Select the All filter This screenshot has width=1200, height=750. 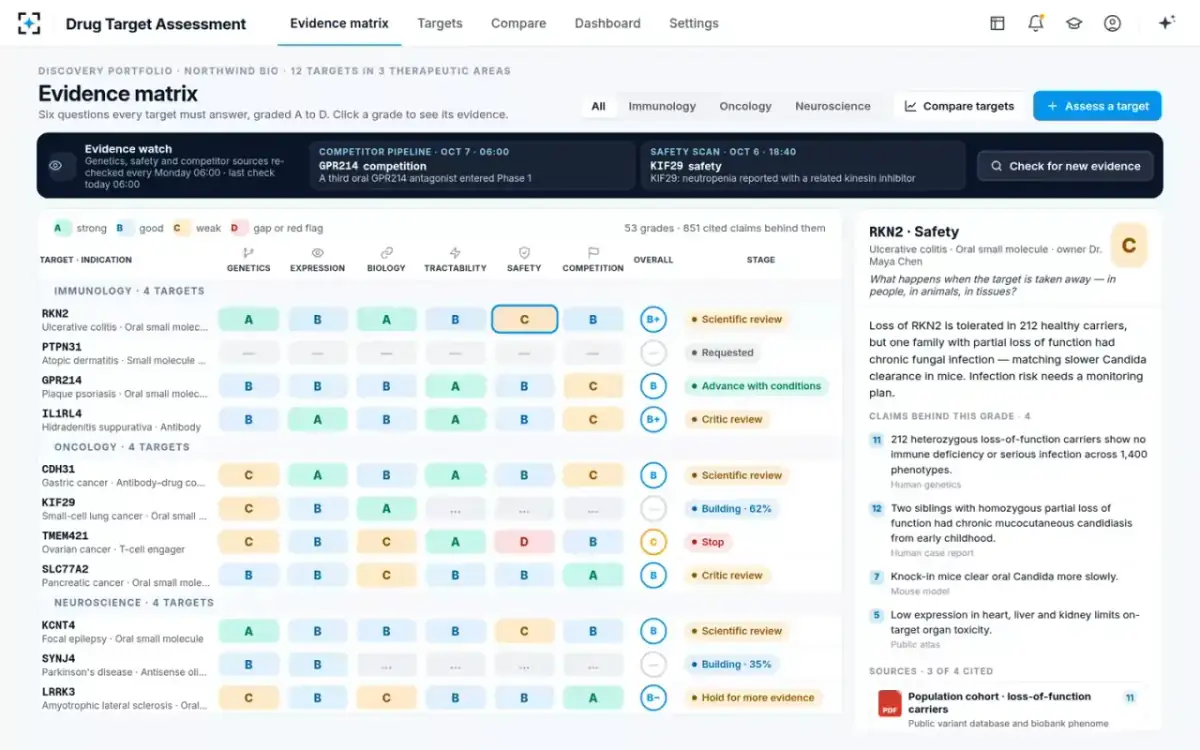598,106
